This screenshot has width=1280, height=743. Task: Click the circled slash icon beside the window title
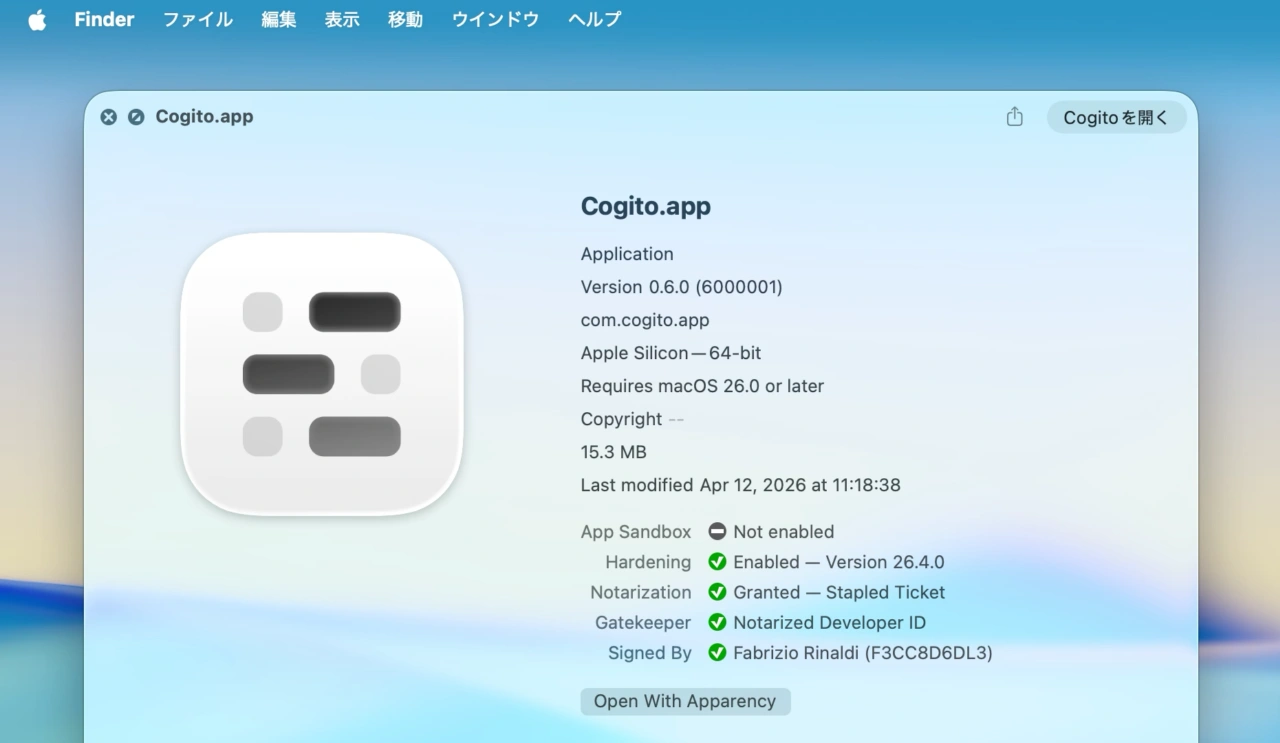136,117
